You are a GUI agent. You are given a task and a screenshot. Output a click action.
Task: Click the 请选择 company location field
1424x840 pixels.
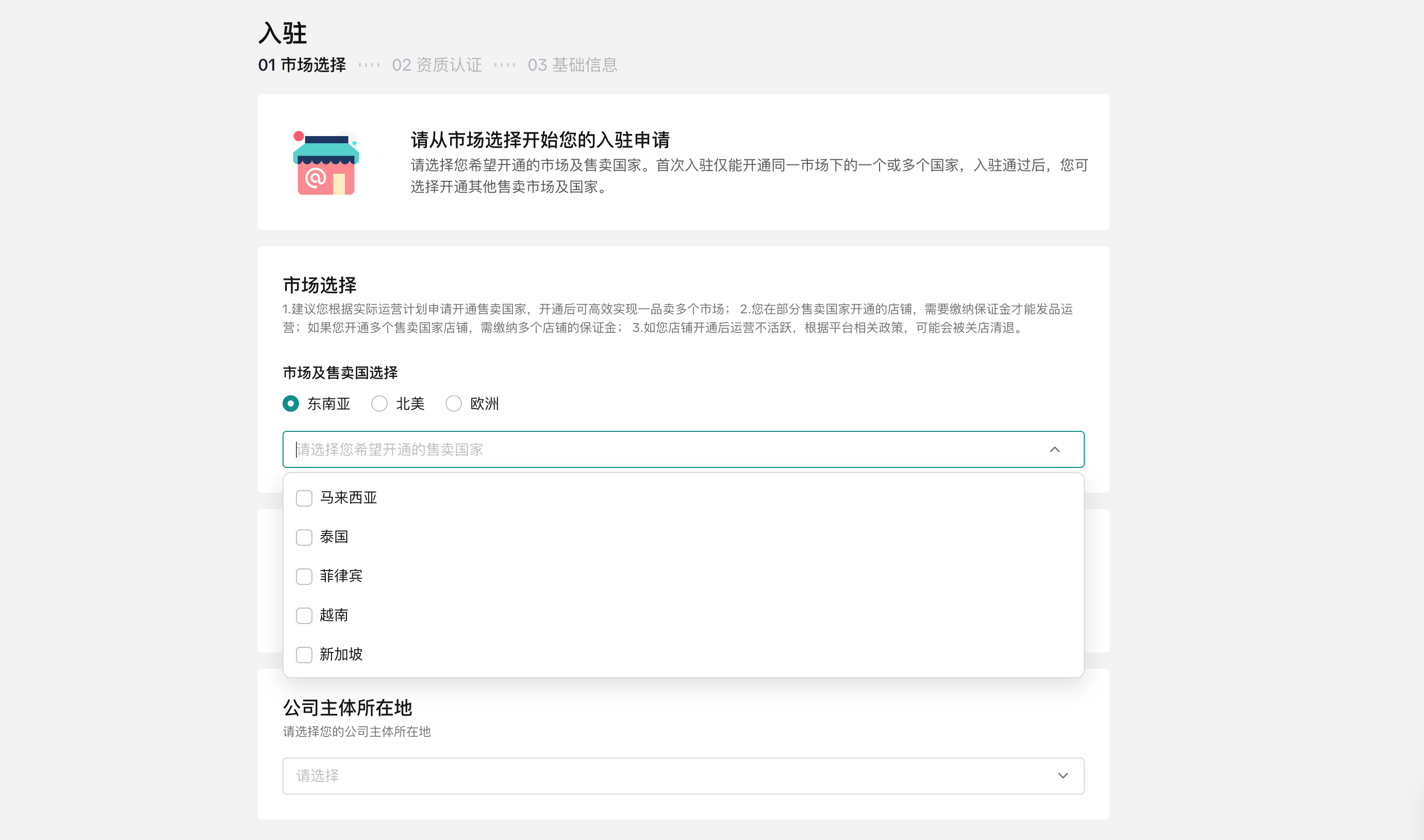click(x=684, y=776)
